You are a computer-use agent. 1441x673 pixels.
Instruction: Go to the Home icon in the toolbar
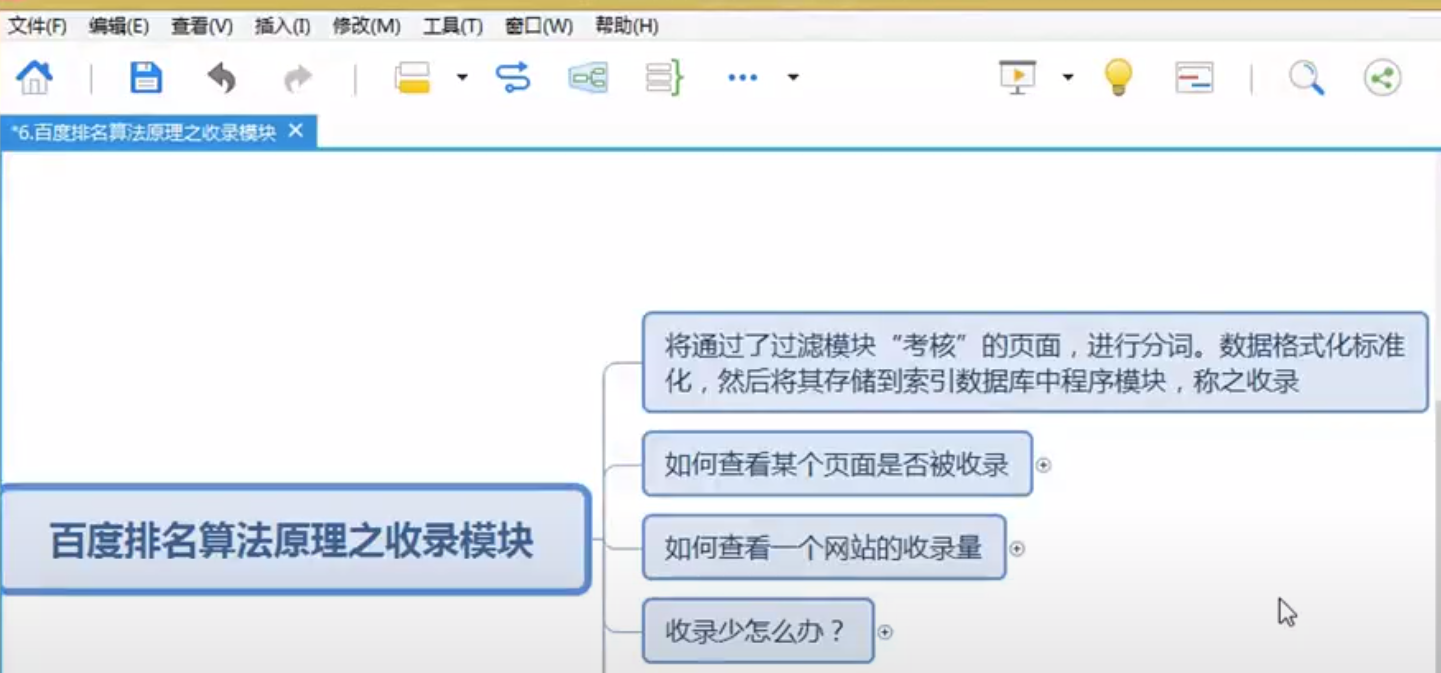tap(34, 77)
